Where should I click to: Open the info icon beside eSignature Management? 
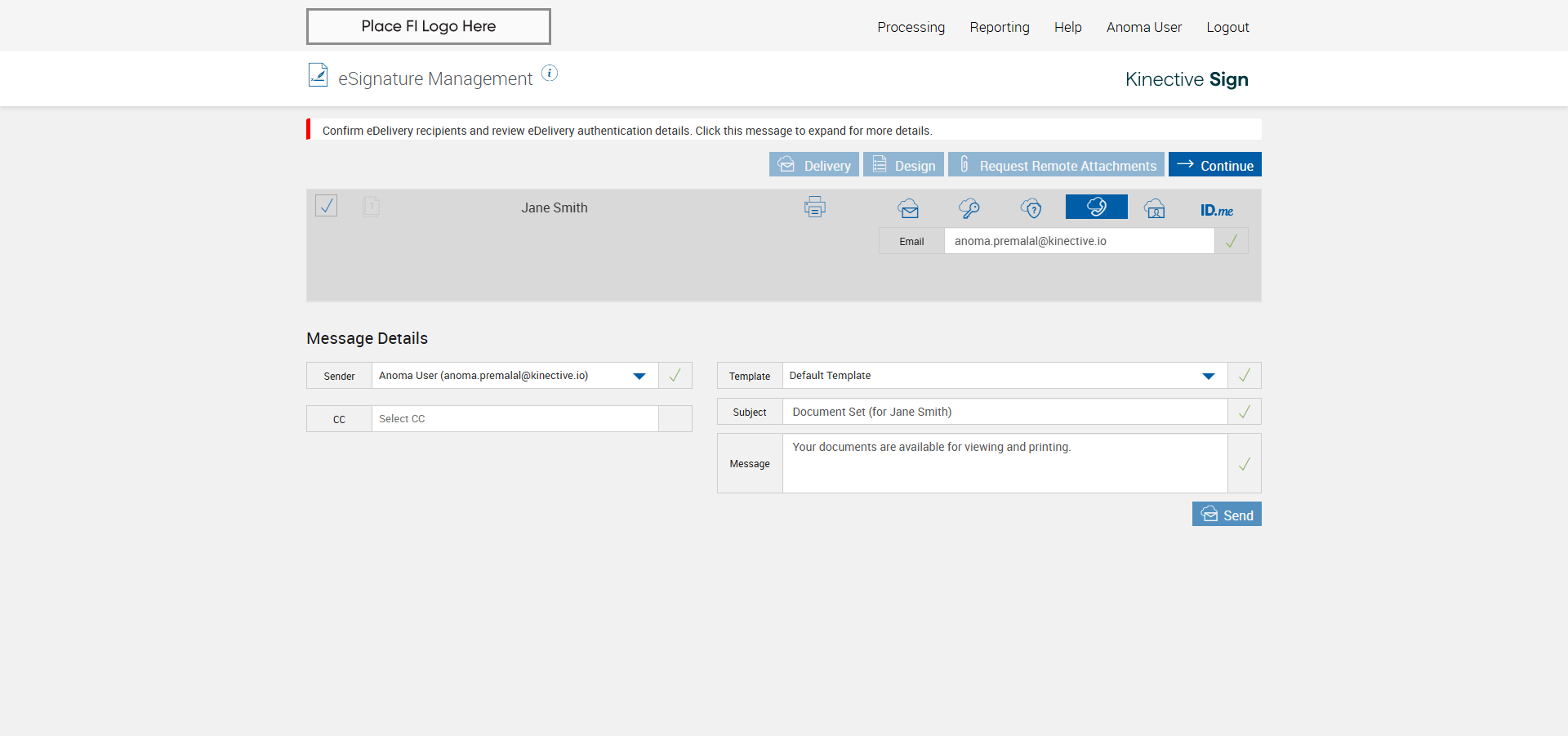point(550,74)
